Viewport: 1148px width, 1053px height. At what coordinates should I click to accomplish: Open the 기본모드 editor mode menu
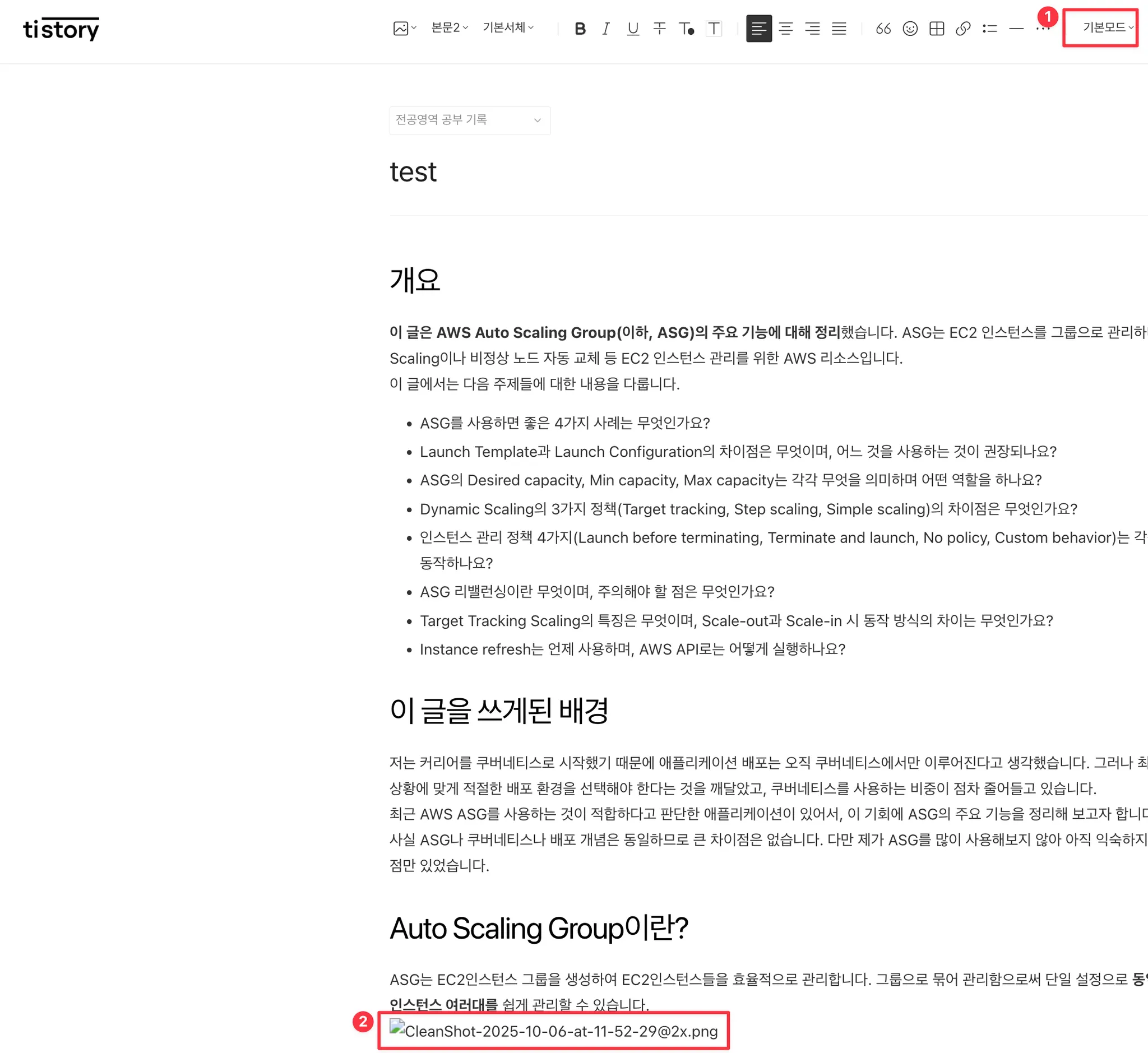point(1107,27)
